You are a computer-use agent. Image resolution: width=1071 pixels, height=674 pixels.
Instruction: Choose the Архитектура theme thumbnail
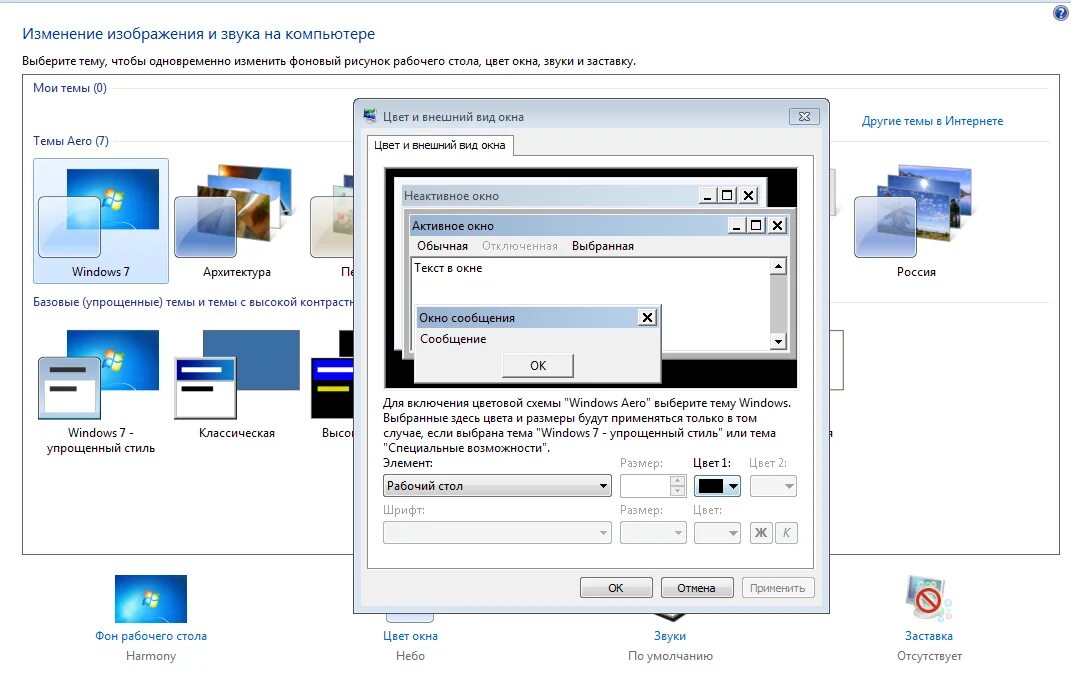click(236, 221)
